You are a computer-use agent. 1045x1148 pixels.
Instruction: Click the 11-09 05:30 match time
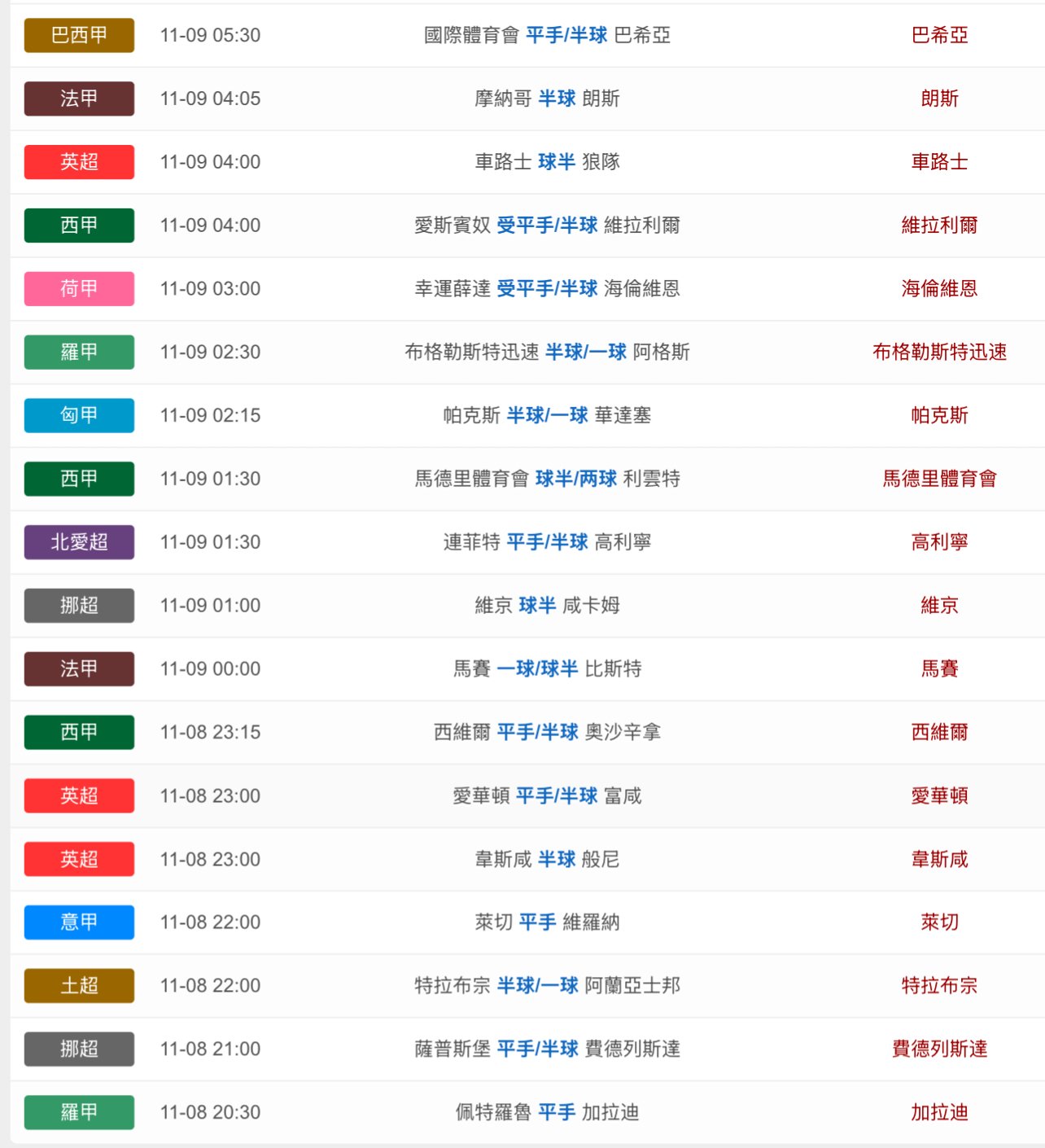(x=210, y=35)
